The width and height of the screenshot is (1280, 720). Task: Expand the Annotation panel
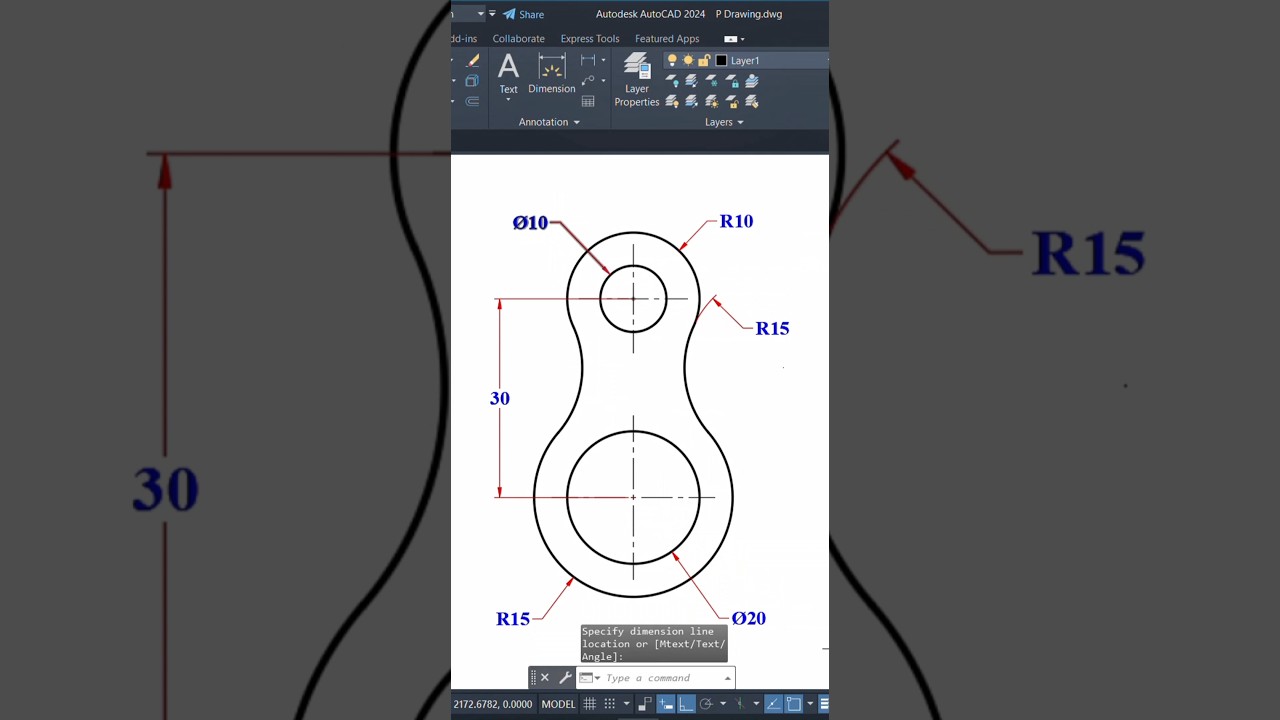pos(549,122)
